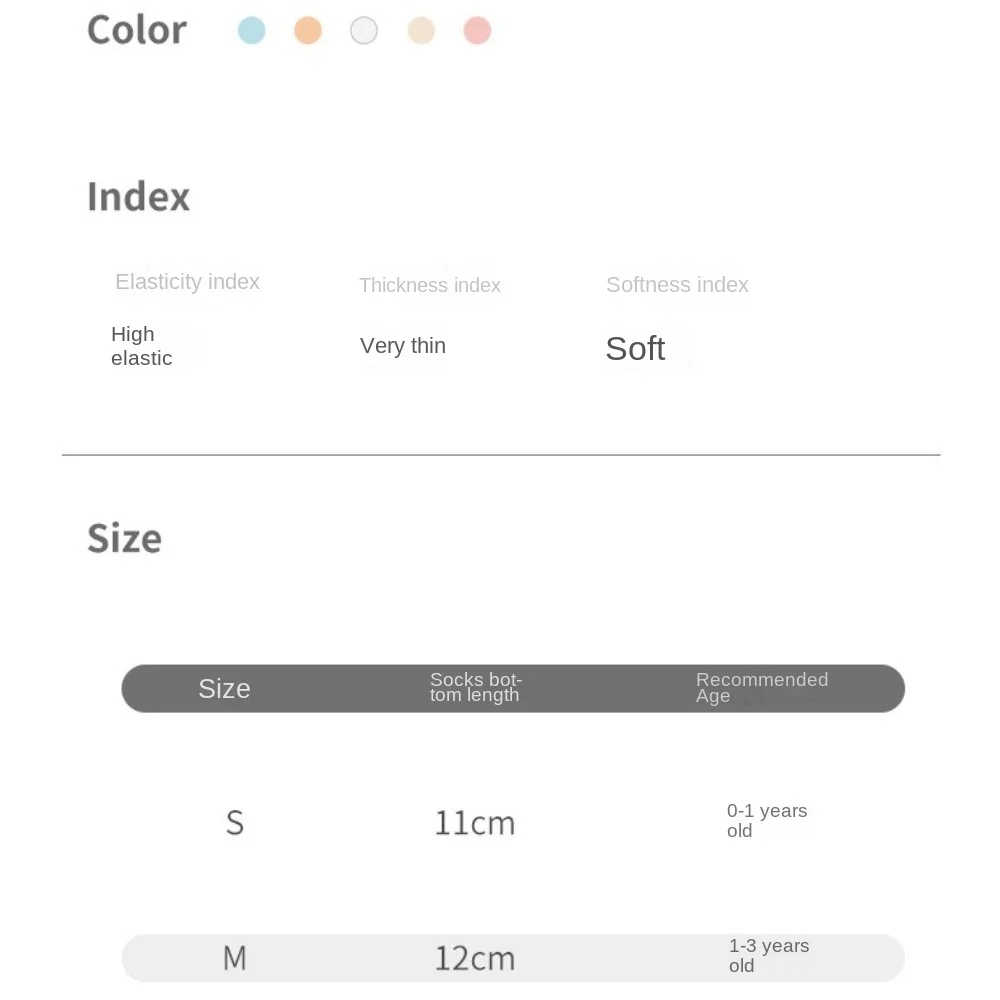Click the Recommended Age column header
The image size is (1000, 1000).
point(762,688)
